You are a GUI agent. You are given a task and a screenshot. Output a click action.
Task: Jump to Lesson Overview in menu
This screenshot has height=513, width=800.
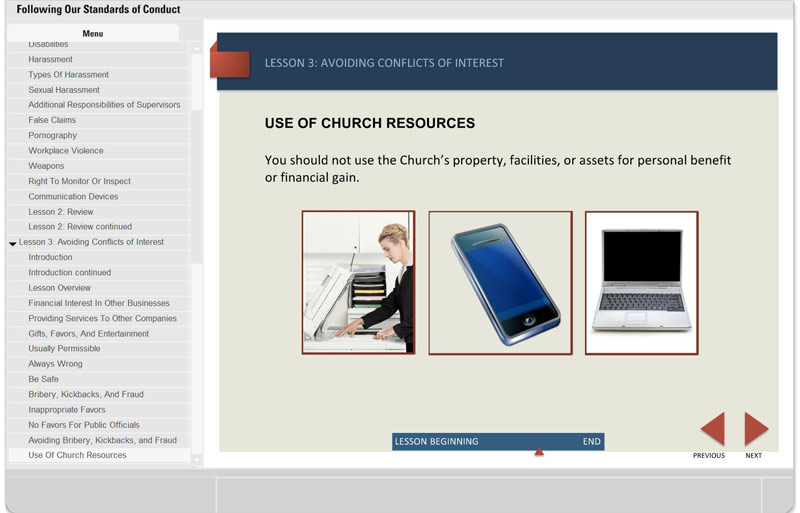point(60,288)
